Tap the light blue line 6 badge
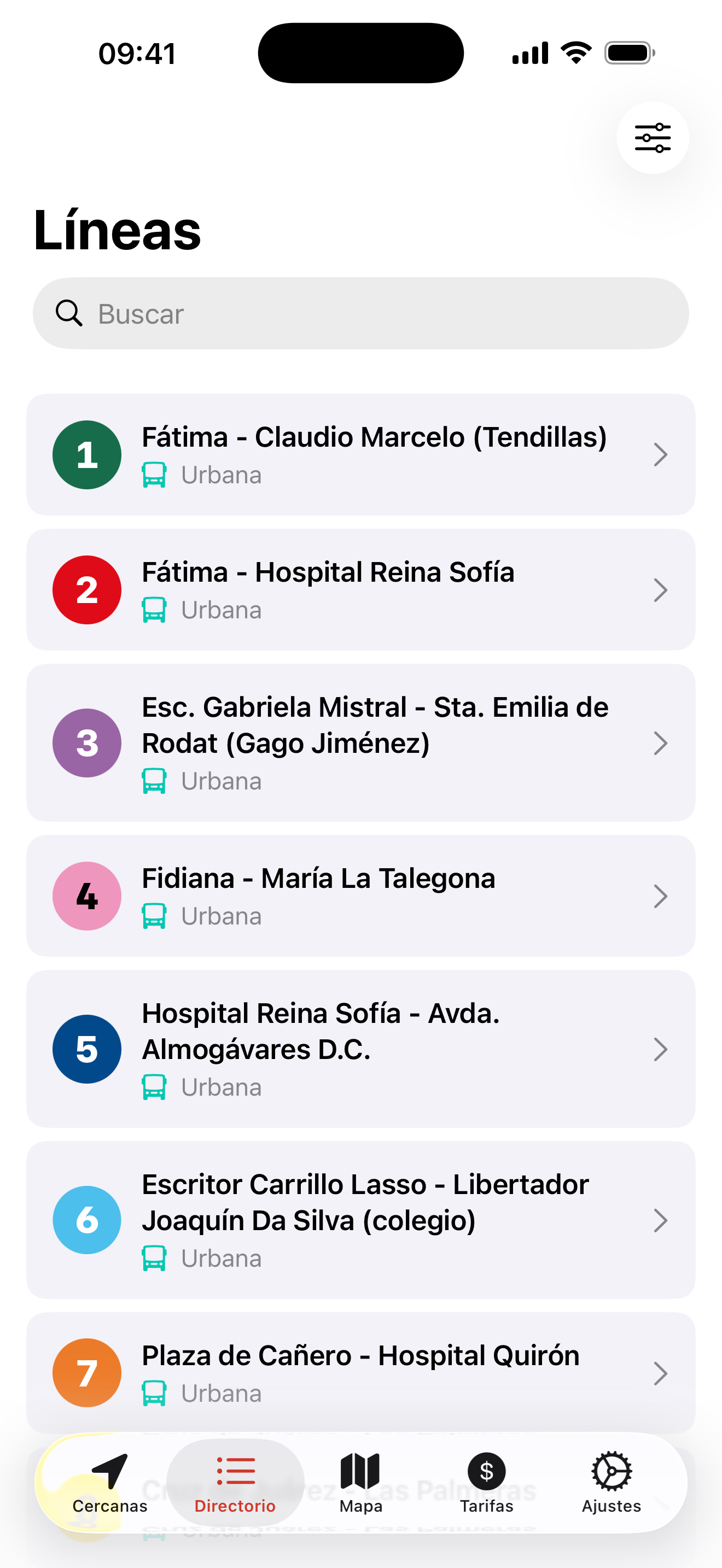 point(87,1220)
